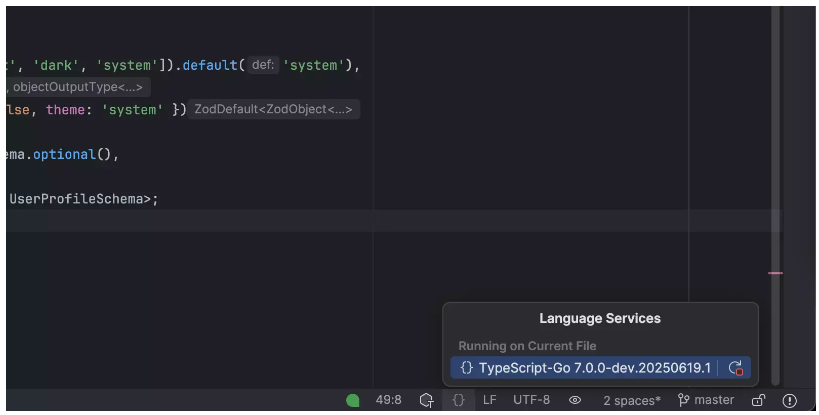Restart the TypeScript-Go language service
The image size is (819, 415).
(735, 368)
